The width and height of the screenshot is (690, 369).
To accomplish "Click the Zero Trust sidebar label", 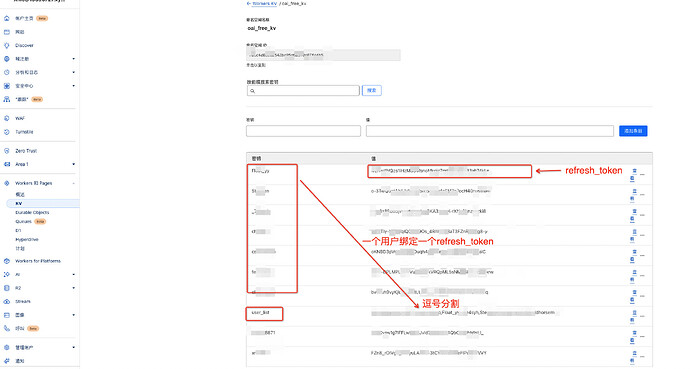I will coord(26,151).
